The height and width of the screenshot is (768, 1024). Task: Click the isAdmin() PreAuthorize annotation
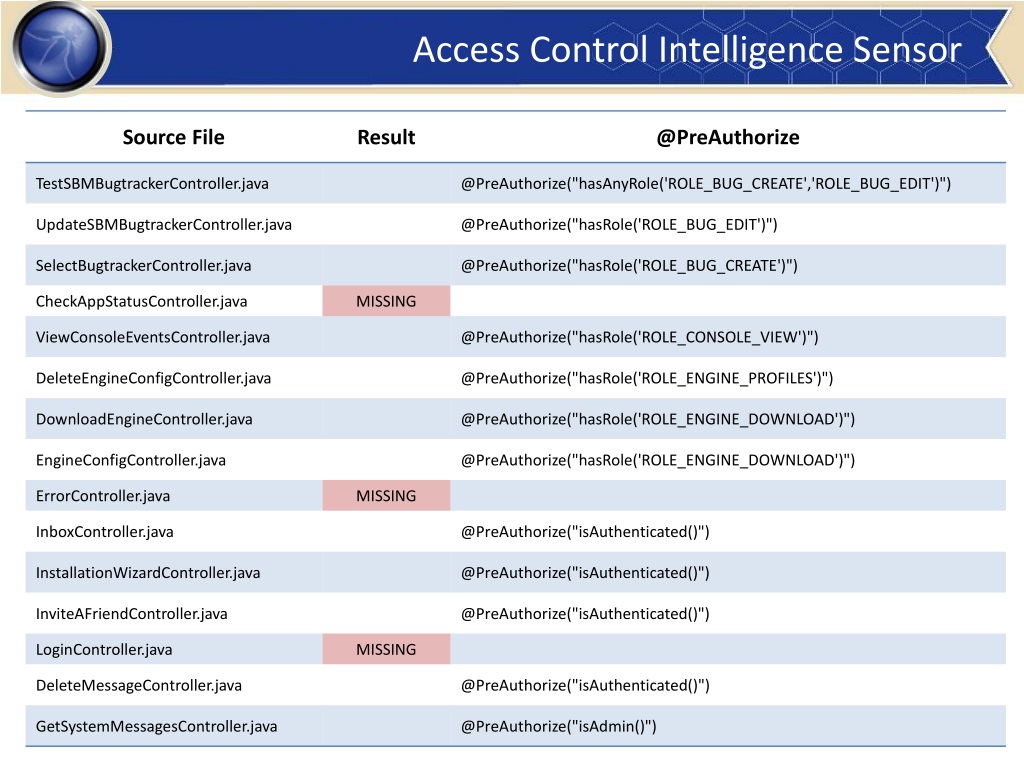(x=558, y=726)
